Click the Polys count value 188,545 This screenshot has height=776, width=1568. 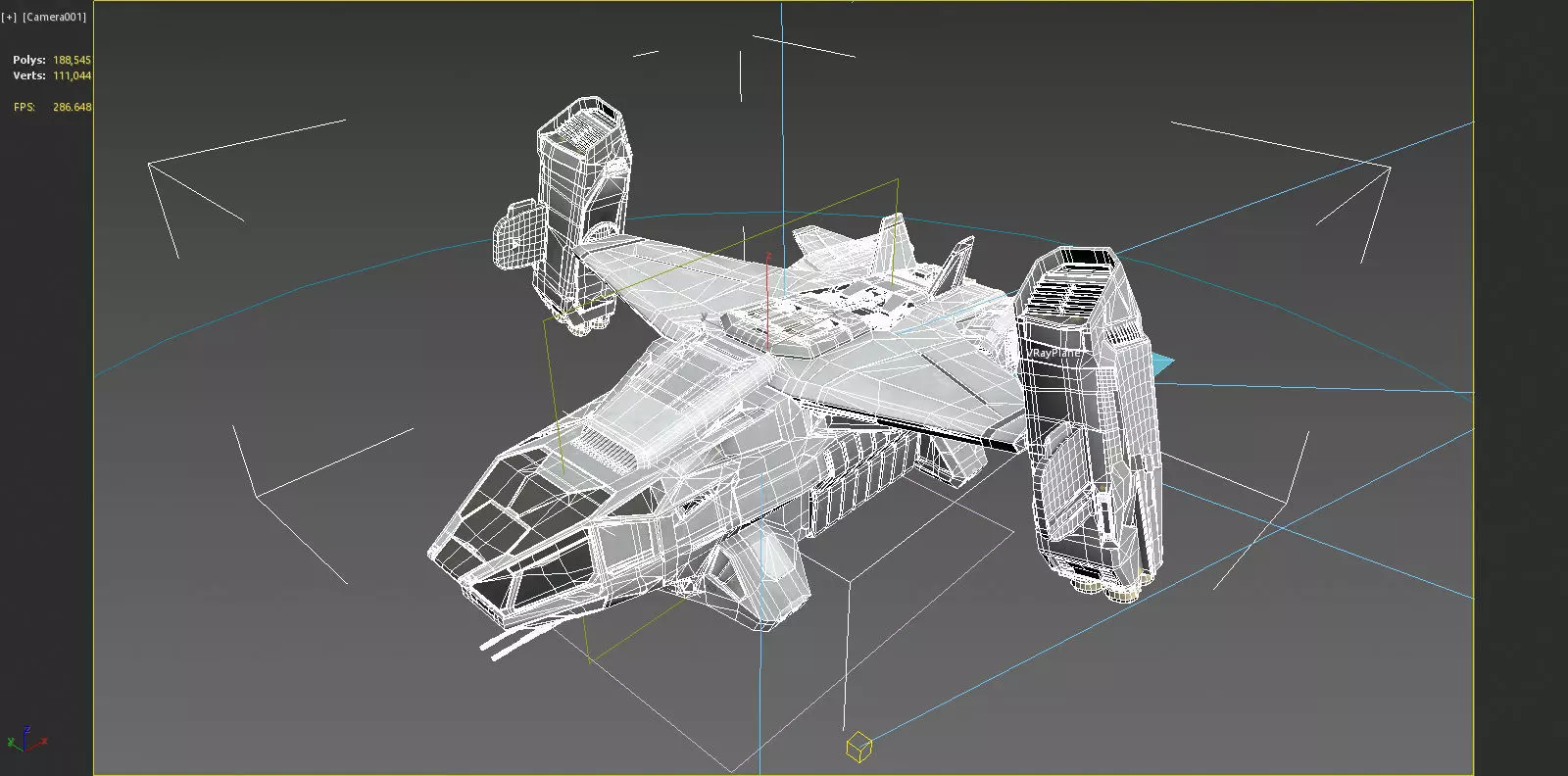click(73, 60)
